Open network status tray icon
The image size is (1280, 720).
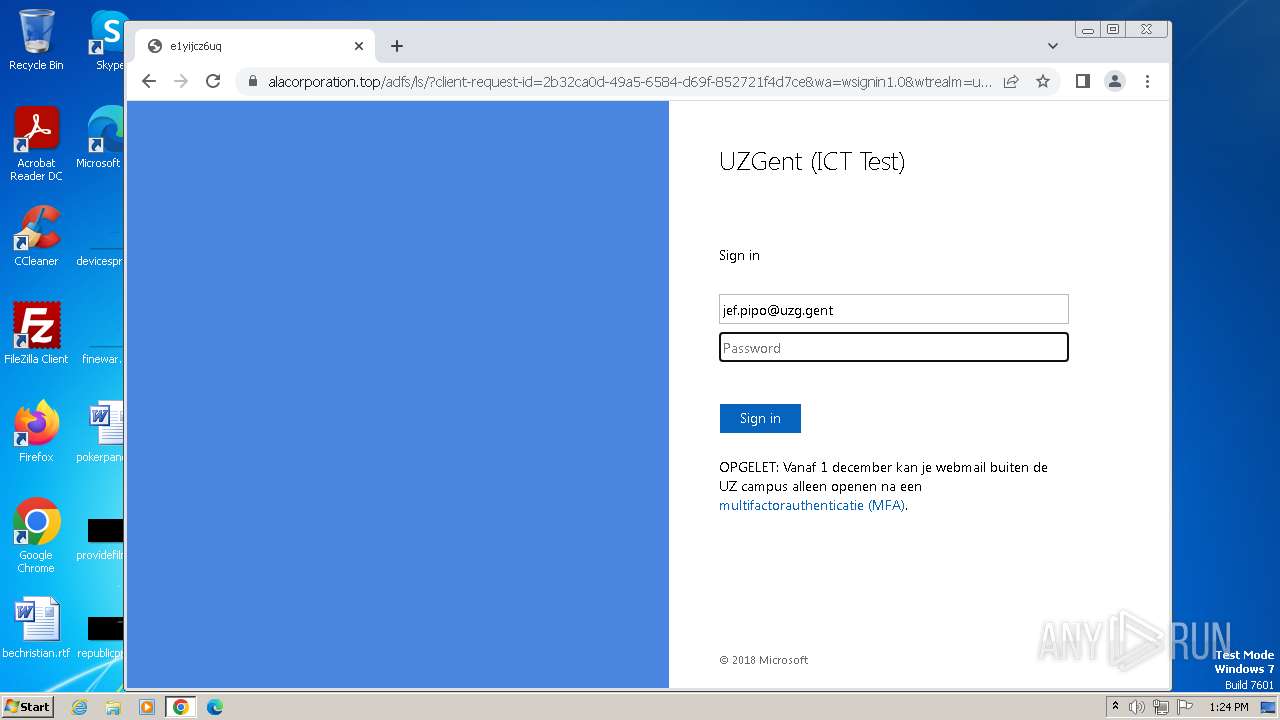pyautogui.click(x=1160, y=707)
